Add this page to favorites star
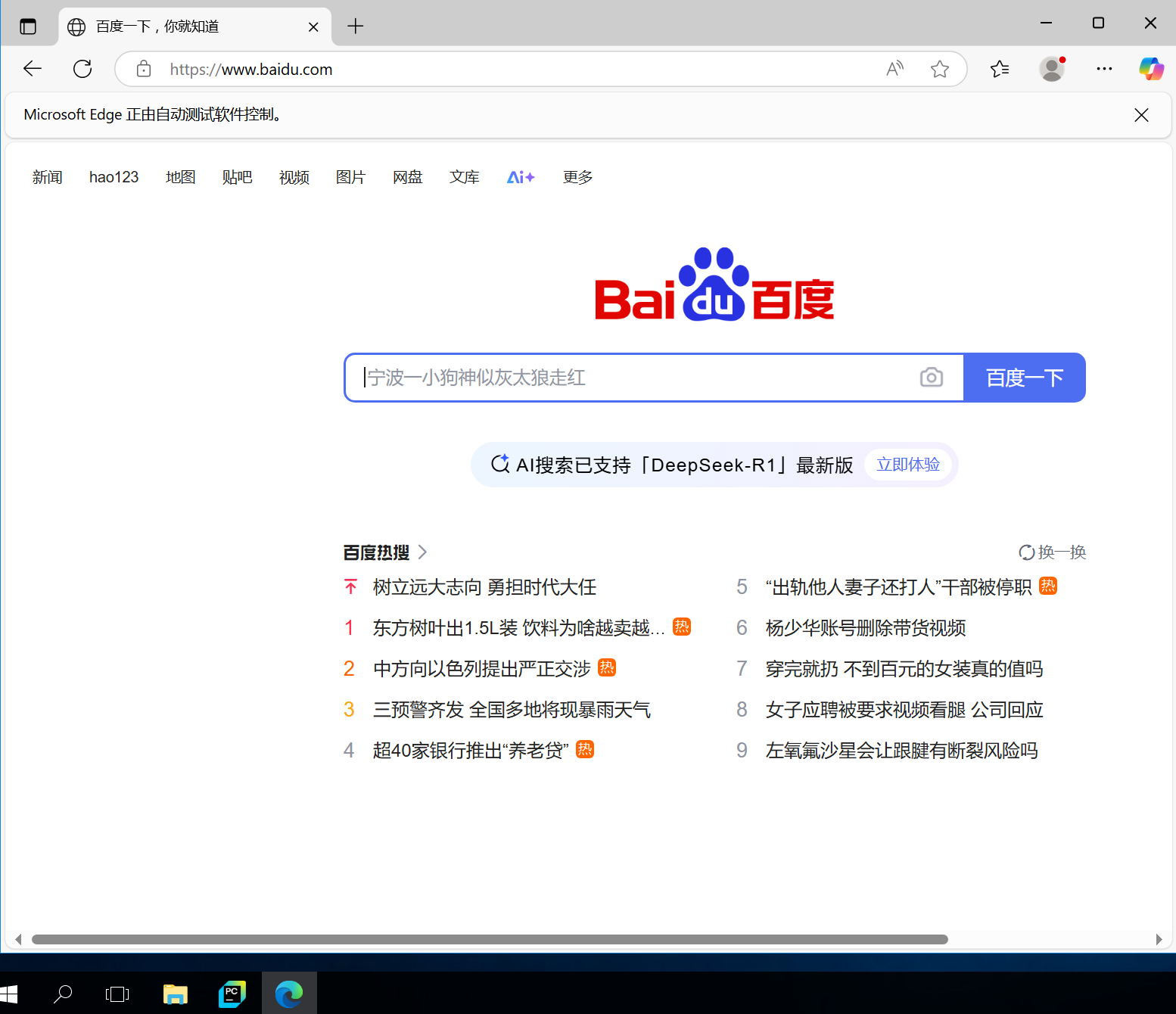The height and width of the screenshot is (1014, 1176). [x=940, y=69]
